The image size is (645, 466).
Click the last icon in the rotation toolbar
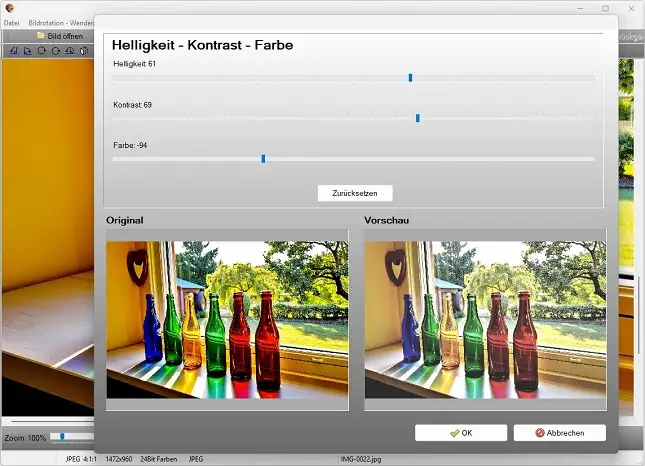click(x=84, y=50)
